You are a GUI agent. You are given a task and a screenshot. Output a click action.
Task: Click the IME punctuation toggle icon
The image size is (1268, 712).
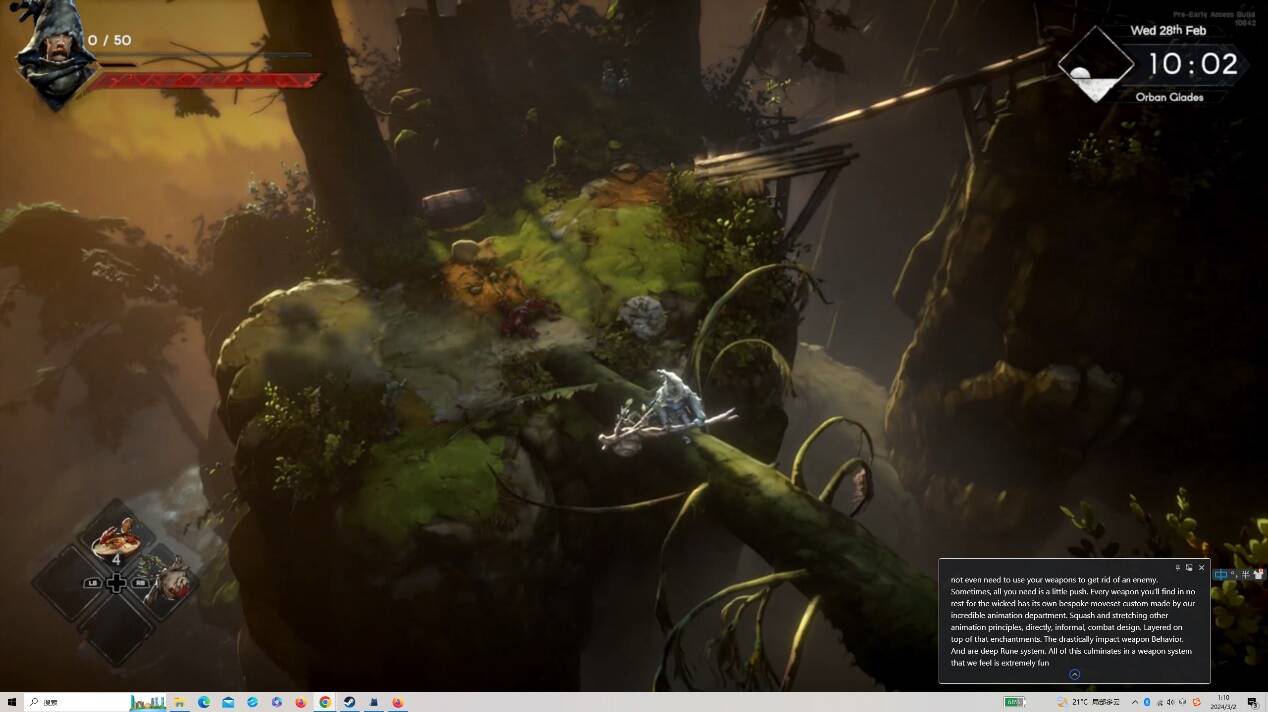point(1234,574)
